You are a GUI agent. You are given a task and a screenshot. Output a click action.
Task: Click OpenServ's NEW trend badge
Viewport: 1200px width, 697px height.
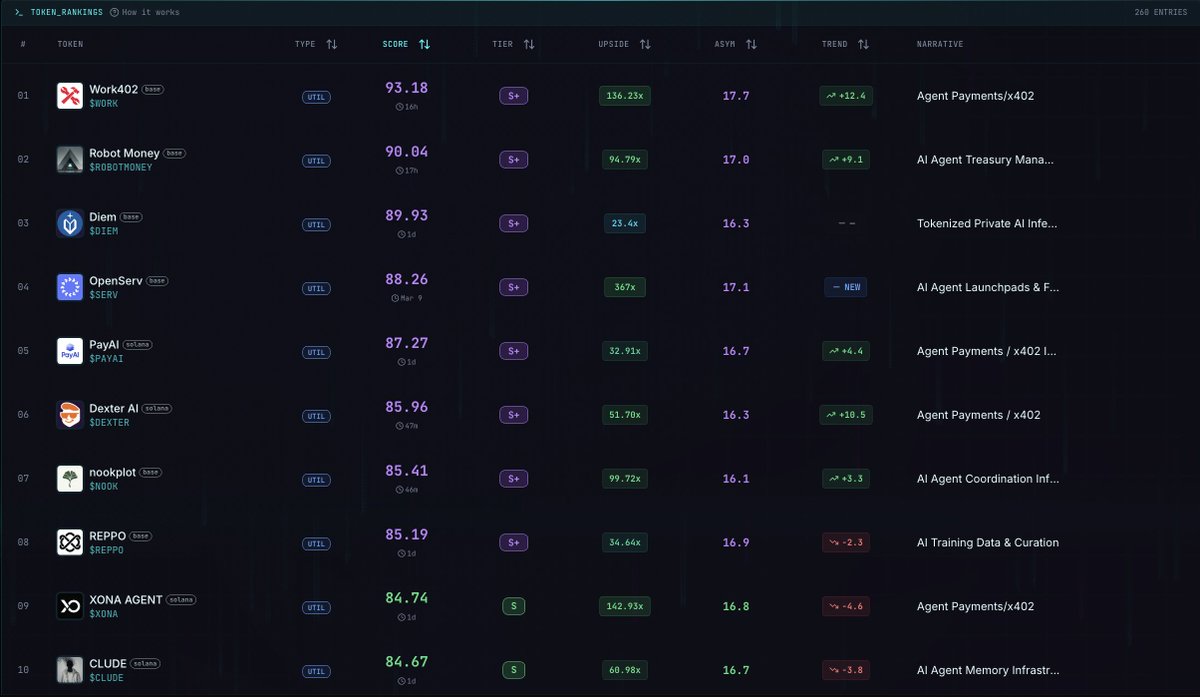click(846, 287)
